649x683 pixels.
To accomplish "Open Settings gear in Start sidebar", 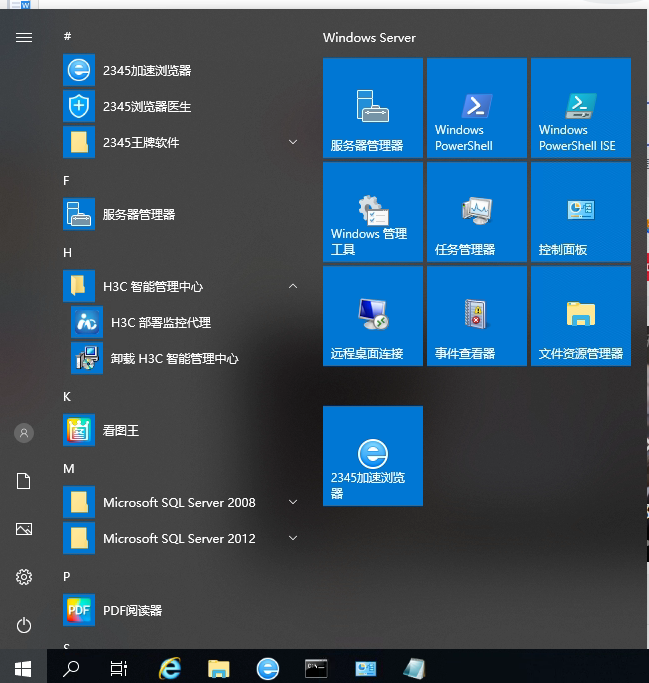I will (x=24, y=577).
